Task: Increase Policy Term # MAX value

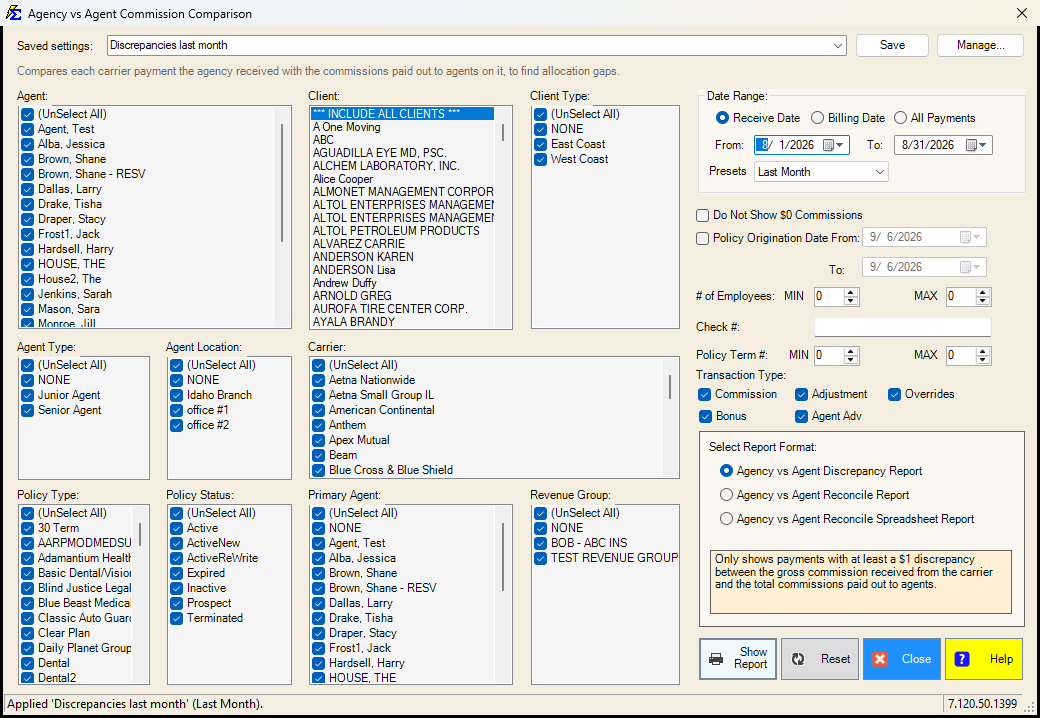Action: click(x=983, y=351)
